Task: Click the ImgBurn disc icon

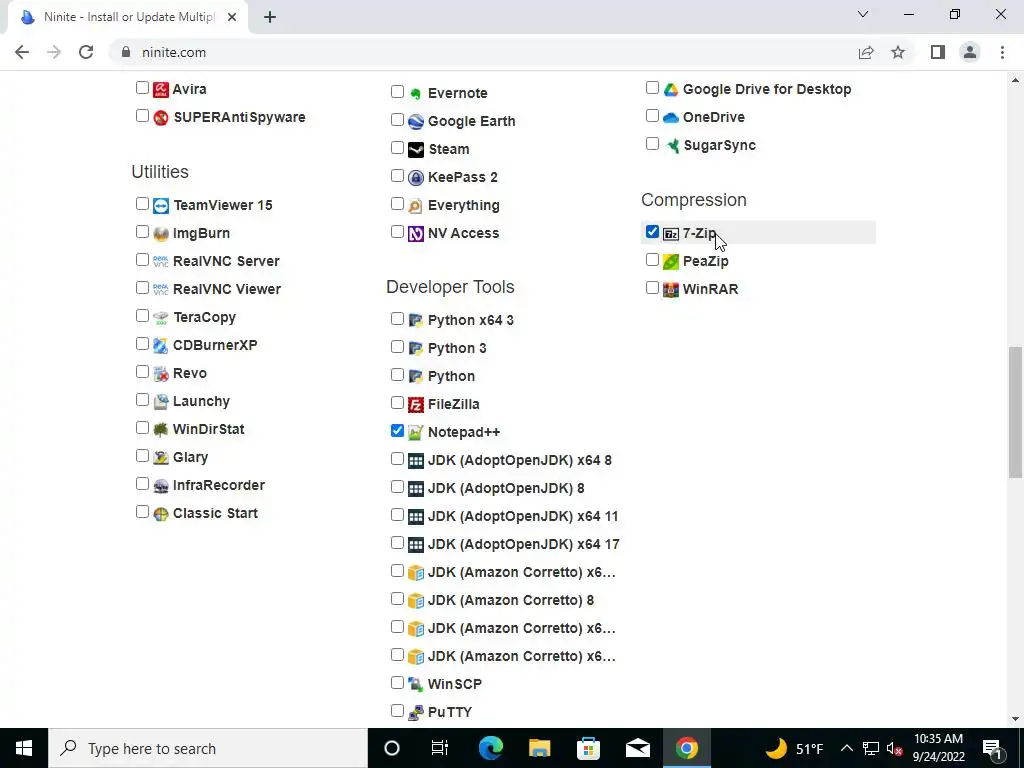Action: point(161,234)
